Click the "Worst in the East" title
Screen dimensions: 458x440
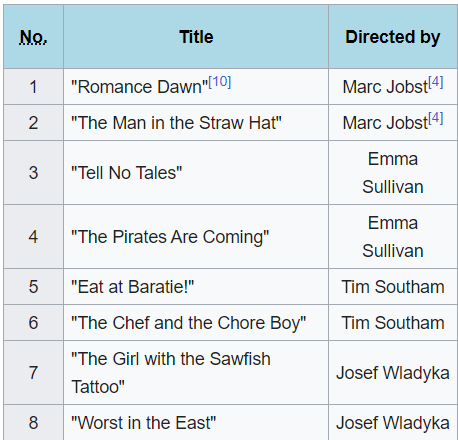tap(143, 423)
